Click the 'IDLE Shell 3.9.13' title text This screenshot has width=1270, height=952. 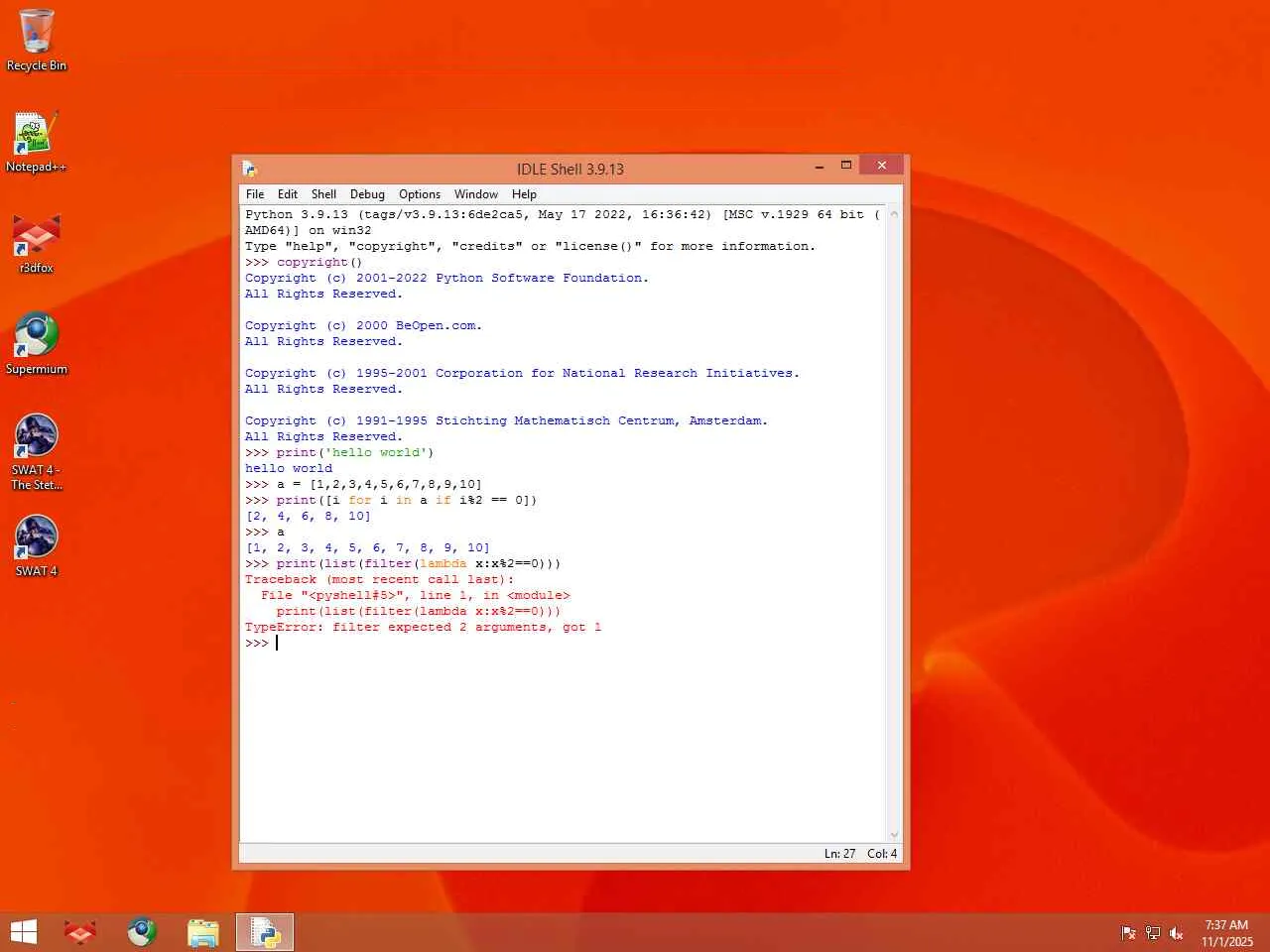(x=571, y=170)
